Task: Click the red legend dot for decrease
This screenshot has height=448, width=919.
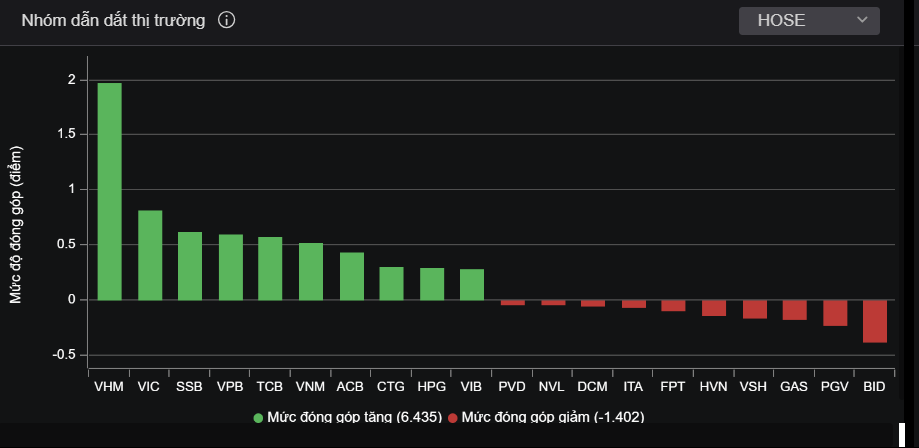Action: click(x=453, y=417)
